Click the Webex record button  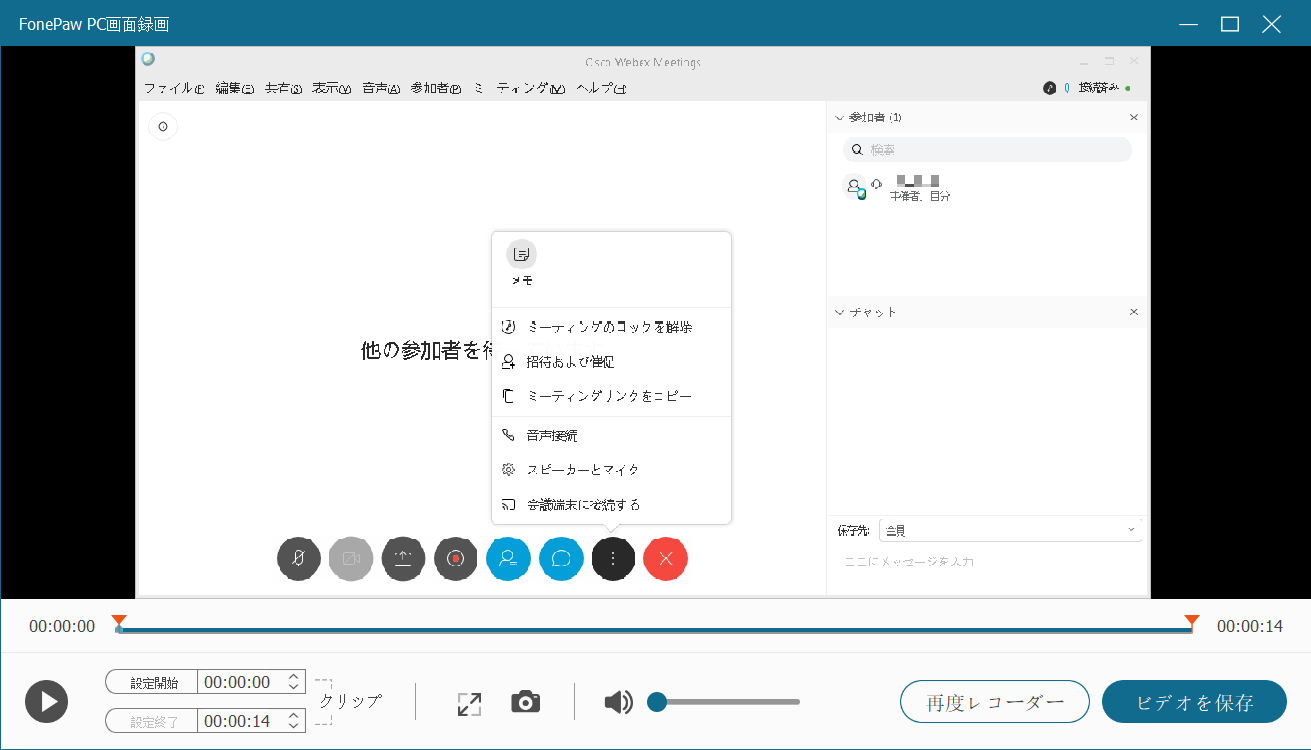click(456, 559)
